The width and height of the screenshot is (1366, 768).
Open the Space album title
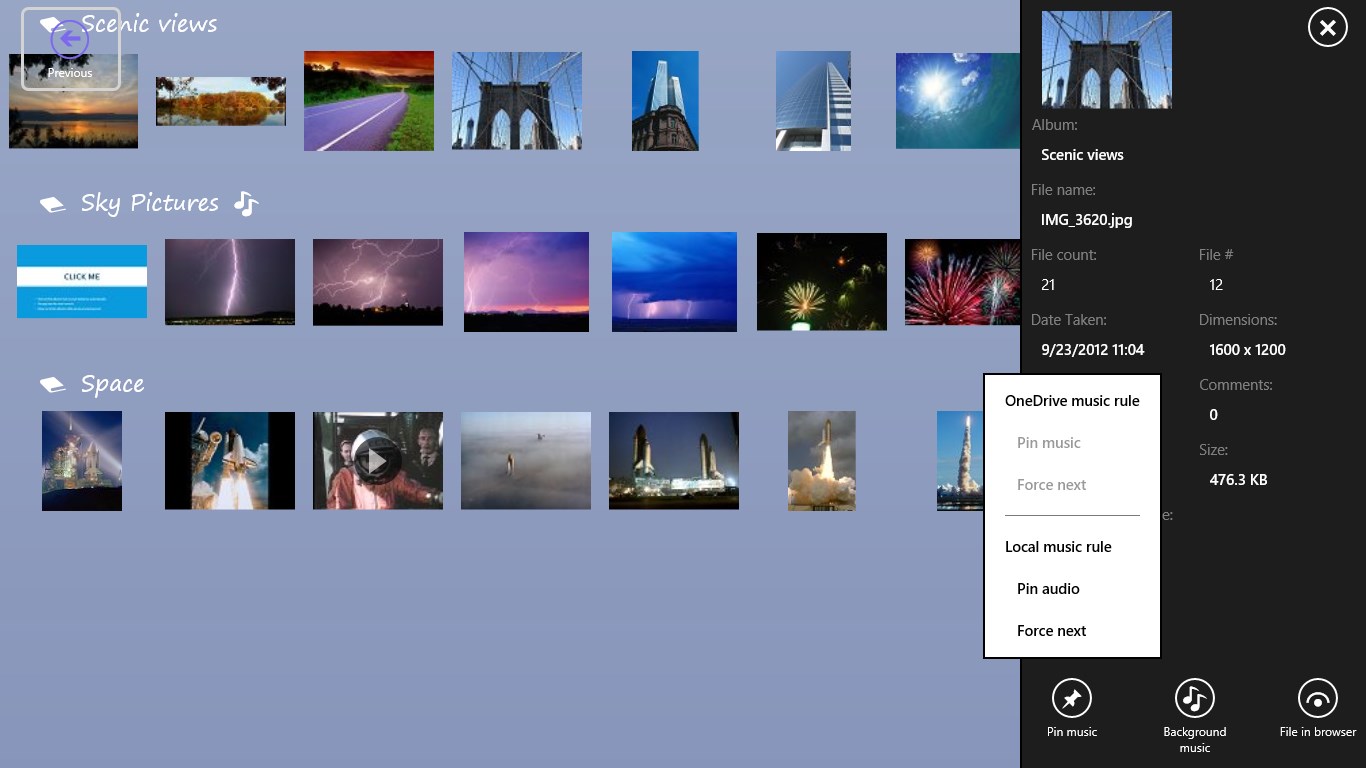click(112, 385)
